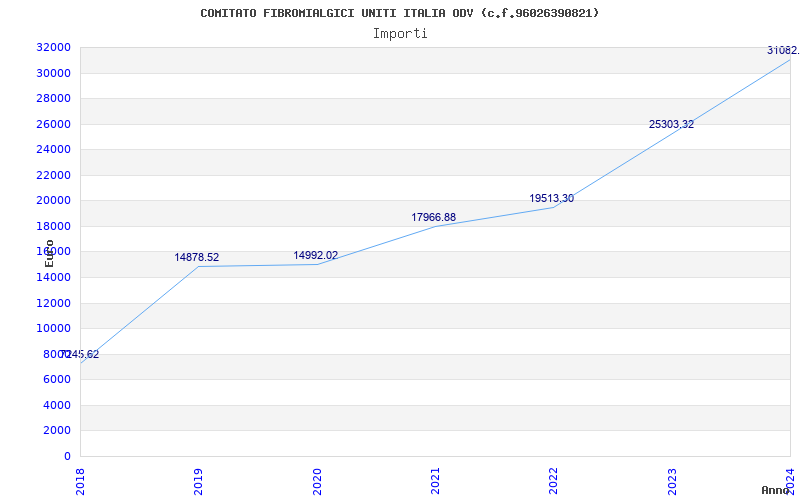The height and width of the screenshot is (500, 800).
Task: Select the Importi subtitle text
Action: tap(400, 34)
